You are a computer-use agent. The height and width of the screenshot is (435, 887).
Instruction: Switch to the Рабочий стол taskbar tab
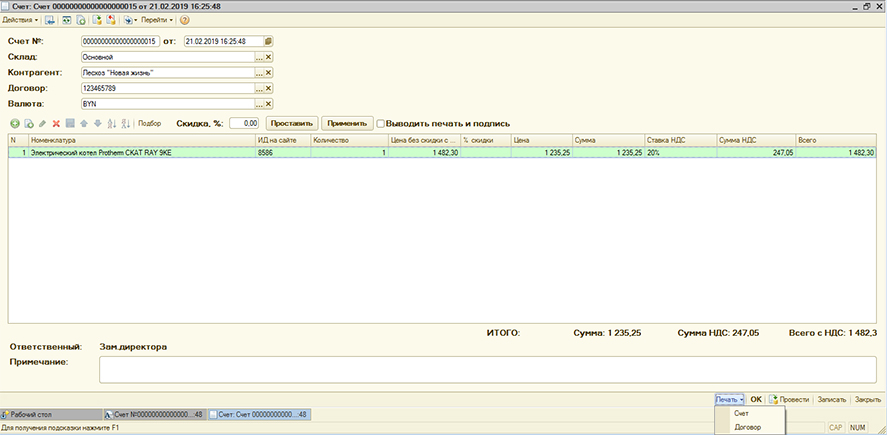[50, 414]
